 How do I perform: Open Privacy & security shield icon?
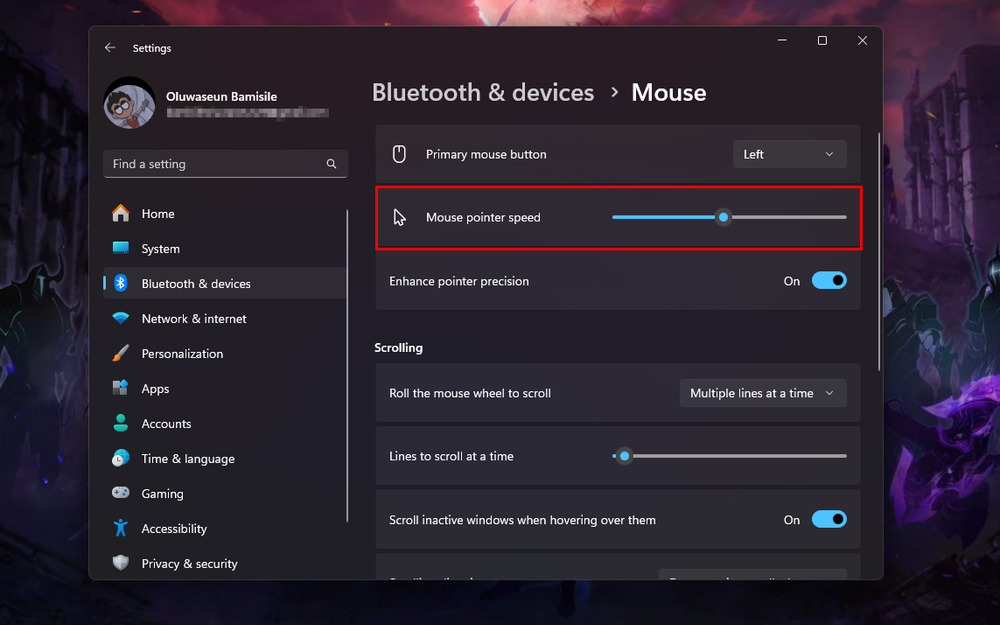(121, 563)
